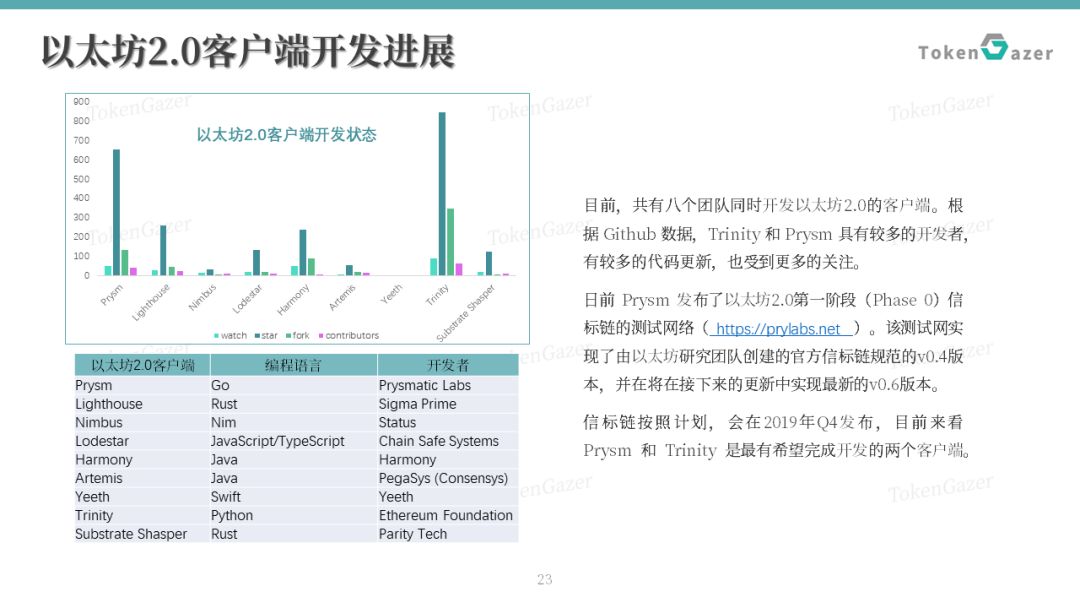Click the Trinity fork bar in chart

point(450,242)
